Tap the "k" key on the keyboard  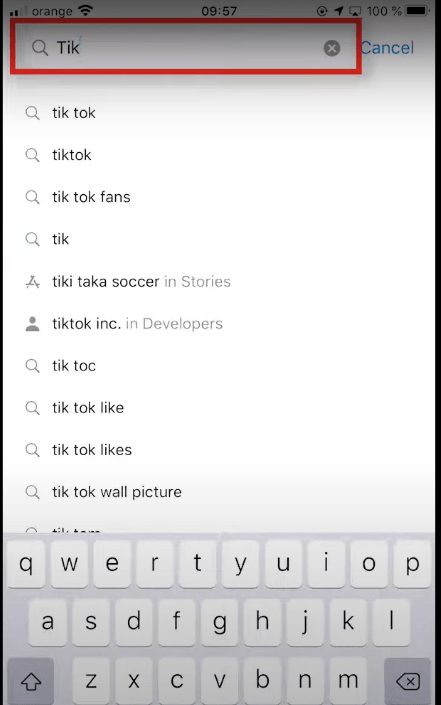coord(348,622)
